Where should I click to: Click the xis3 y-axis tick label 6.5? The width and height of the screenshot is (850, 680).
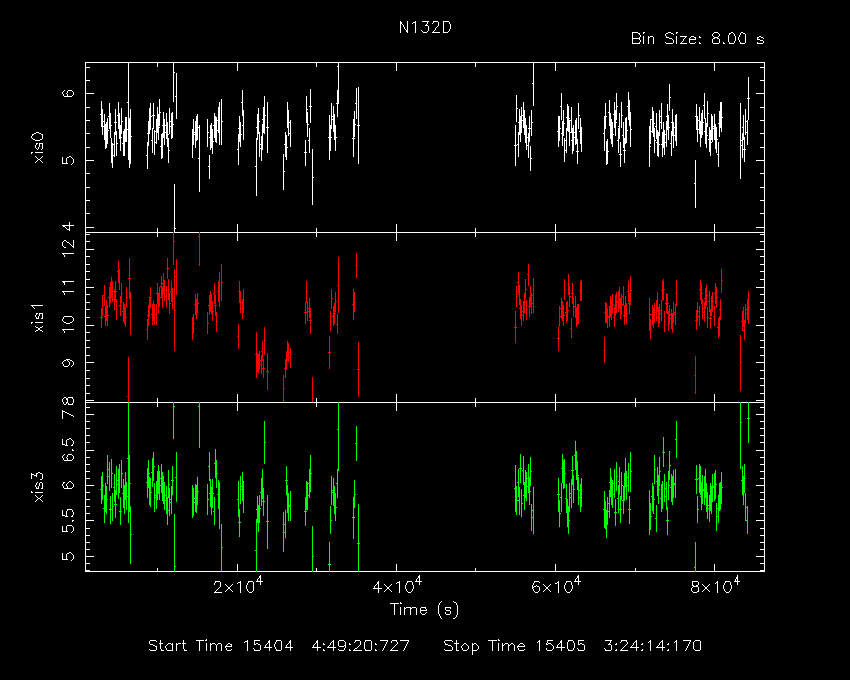coord(68,450)
